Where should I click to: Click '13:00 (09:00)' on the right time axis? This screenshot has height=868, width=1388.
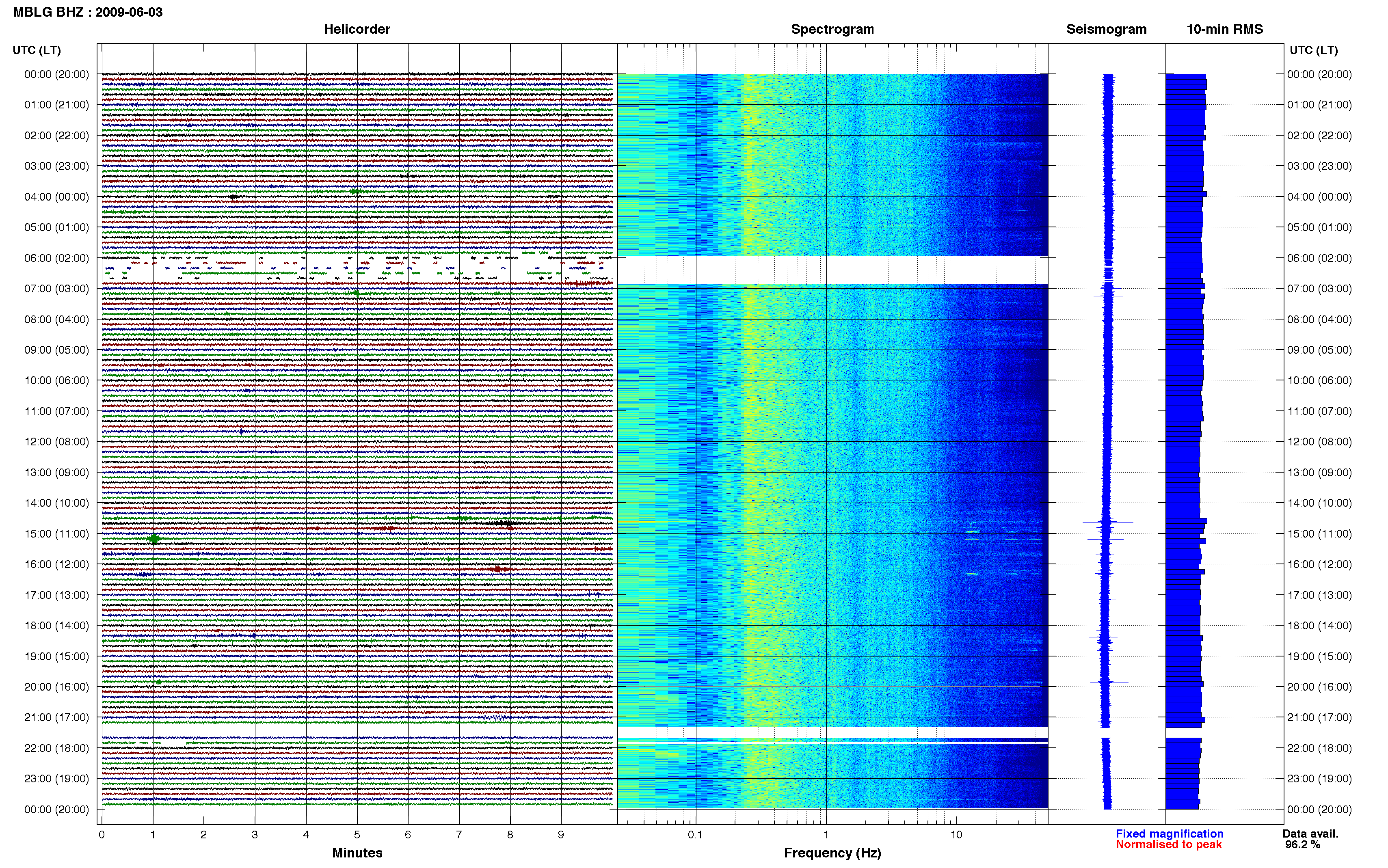(1319, 473)
